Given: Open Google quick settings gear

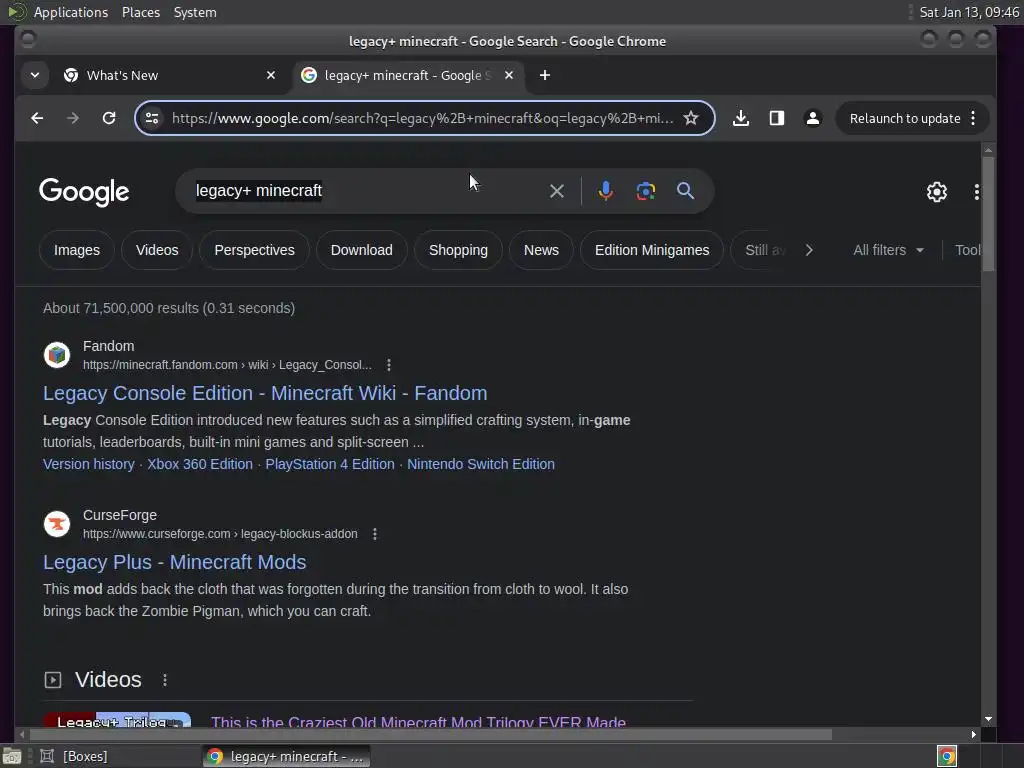Looking at the screenshot, I should pyautogui.click(x=936, y=191).
